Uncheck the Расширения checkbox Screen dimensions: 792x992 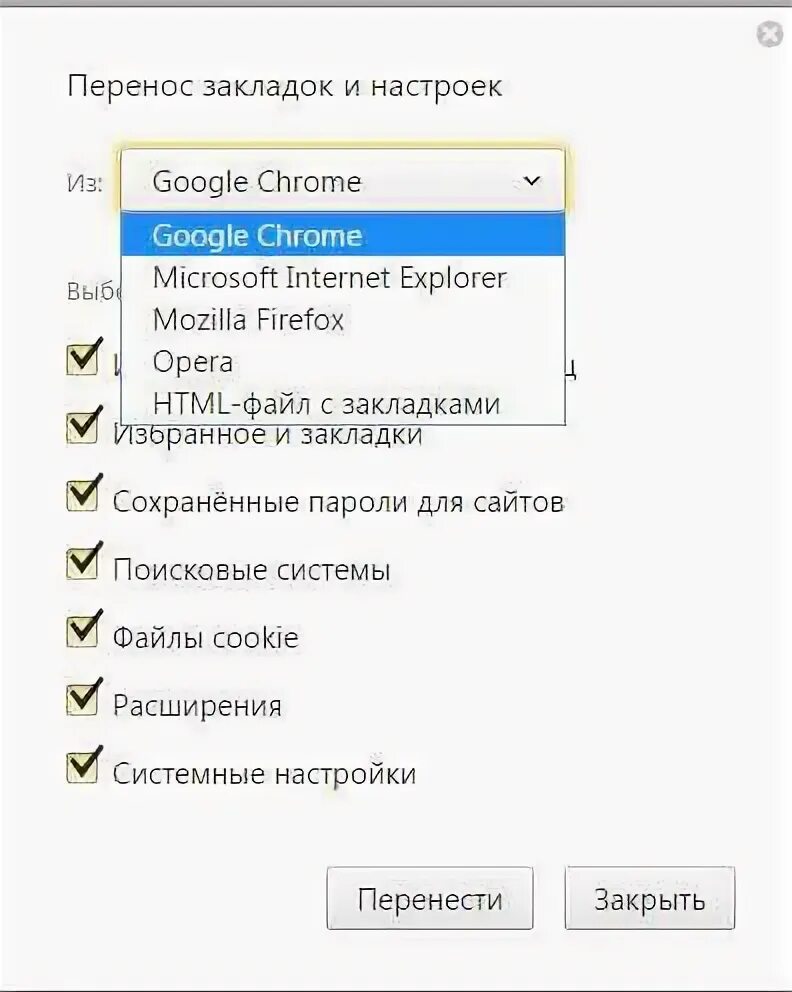(x=82, y=699)
